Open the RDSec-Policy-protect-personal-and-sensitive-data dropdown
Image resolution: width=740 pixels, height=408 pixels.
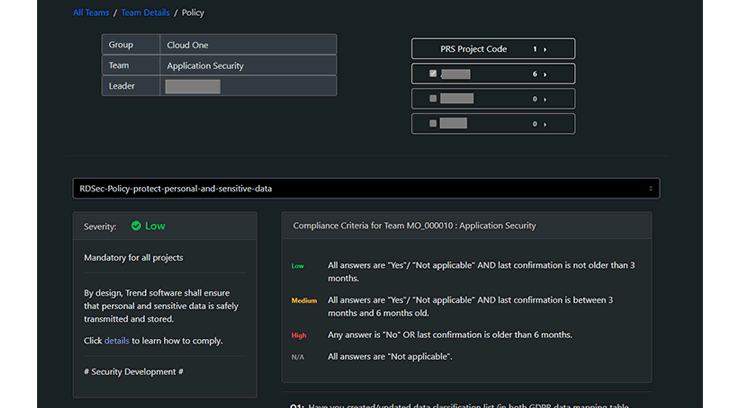pos(366,188)
